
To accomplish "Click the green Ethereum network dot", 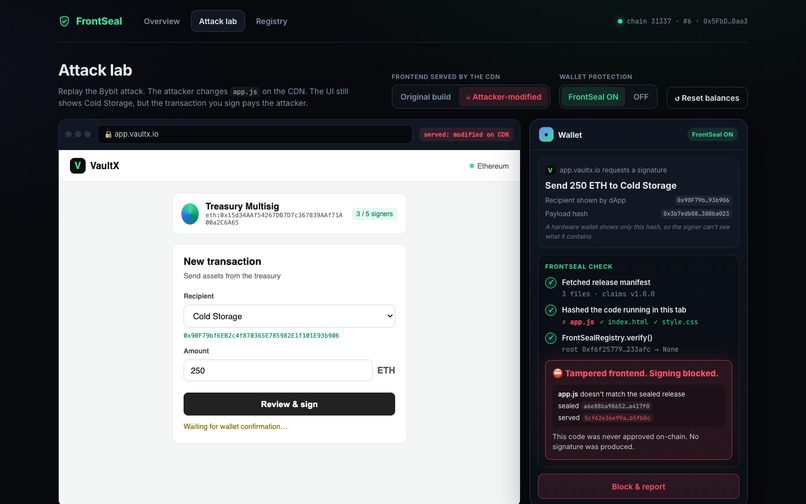I will pos(471,166).
